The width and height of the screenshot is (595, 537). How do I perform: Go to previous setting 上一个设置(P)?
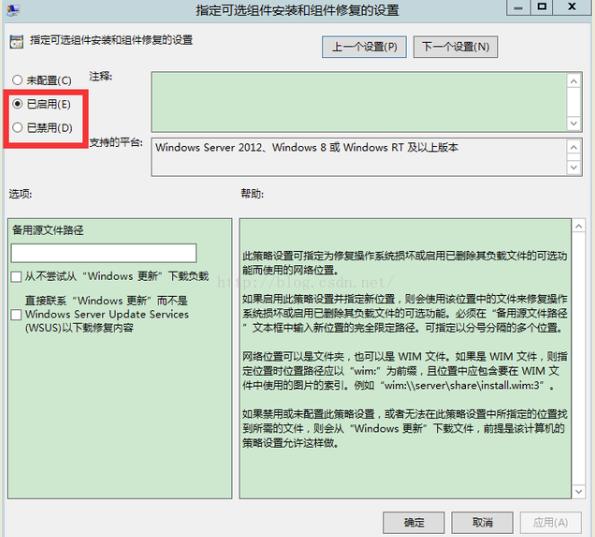coord(364,47)
